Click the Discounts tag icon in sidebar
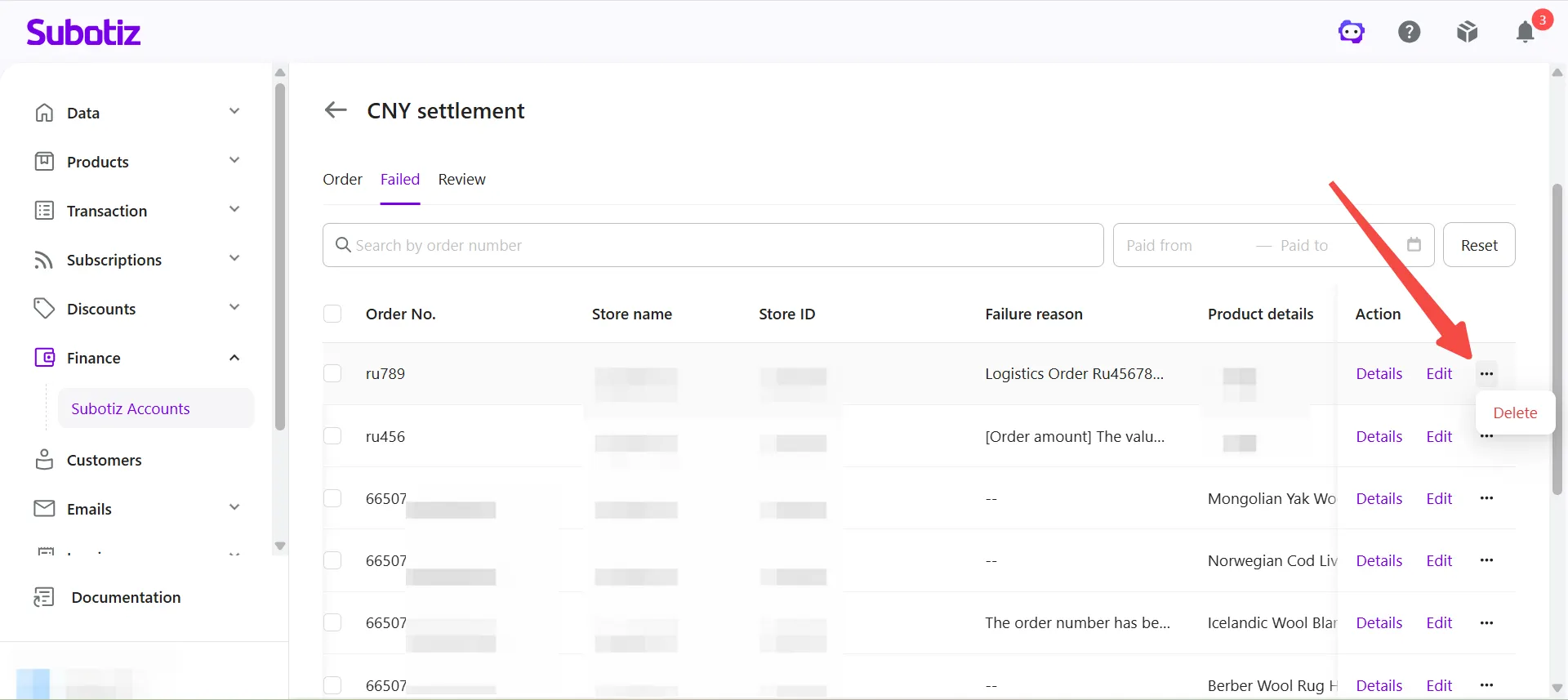Viewport: 1568px width, 700px height. point(44,309)
